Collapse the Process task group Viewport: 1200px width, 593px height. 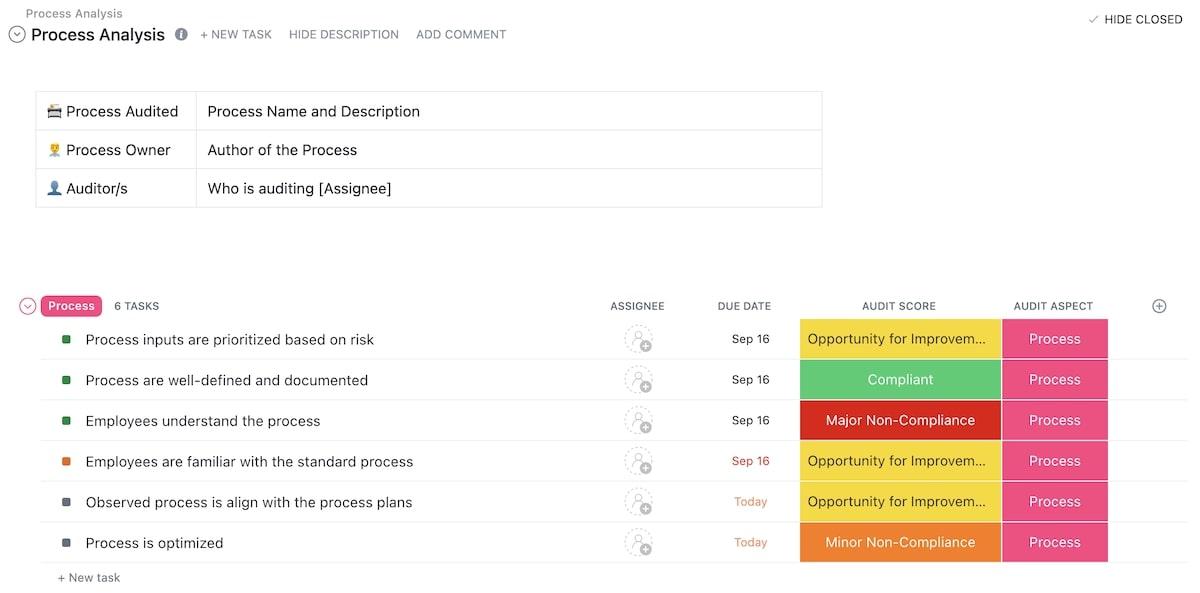(x=28, y=306)
